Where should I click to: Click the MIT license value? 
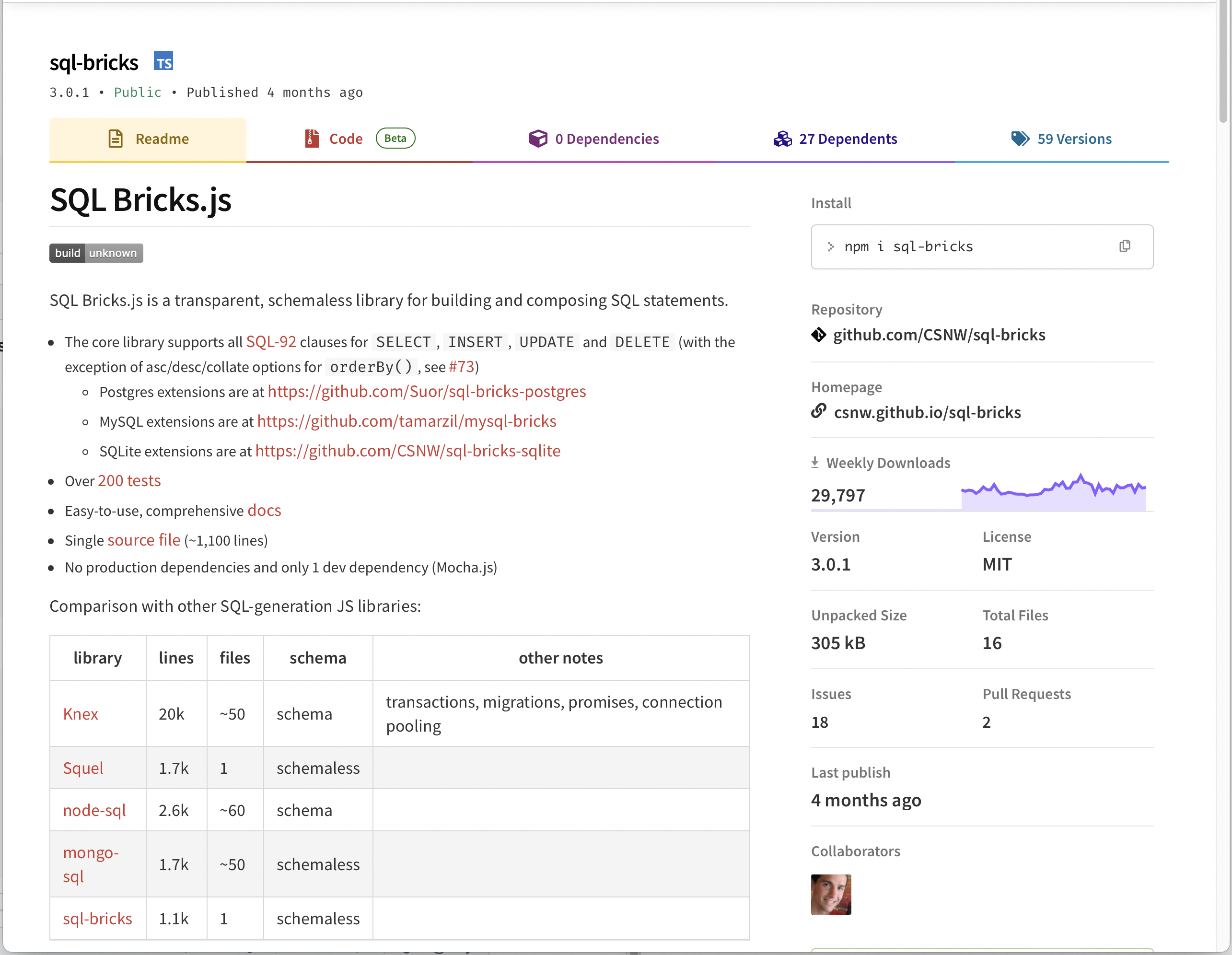tap(997, 564)
